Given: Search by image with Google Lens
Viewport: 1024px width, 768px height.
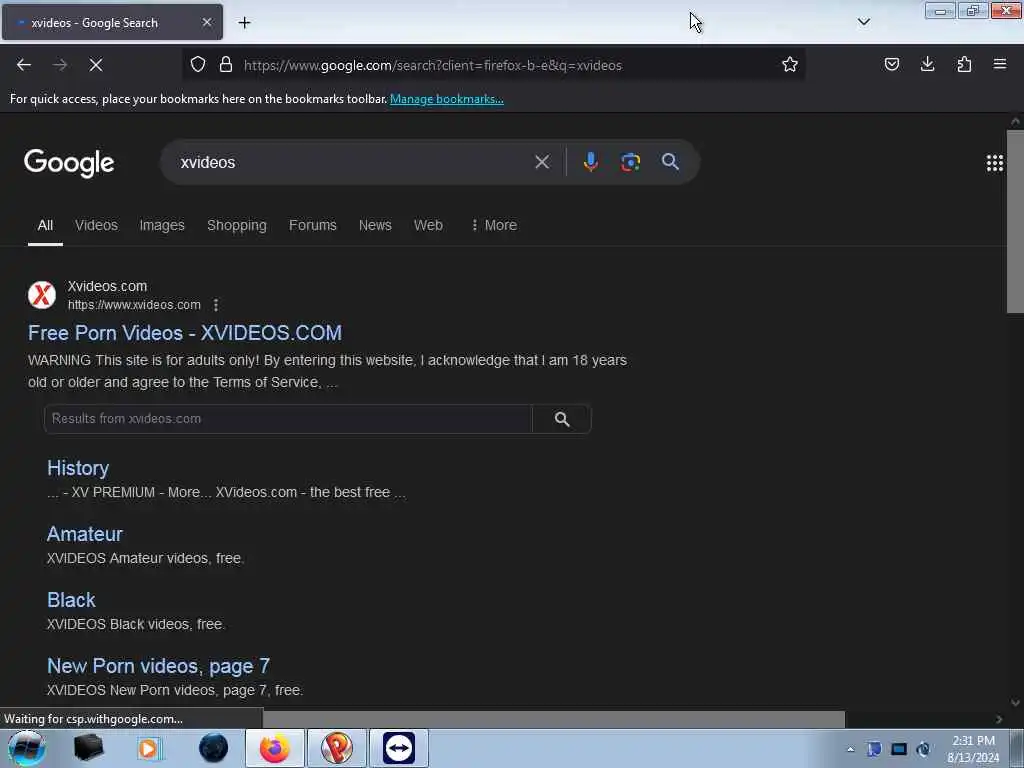Looking at the screenshot, I should coord(630,162).
